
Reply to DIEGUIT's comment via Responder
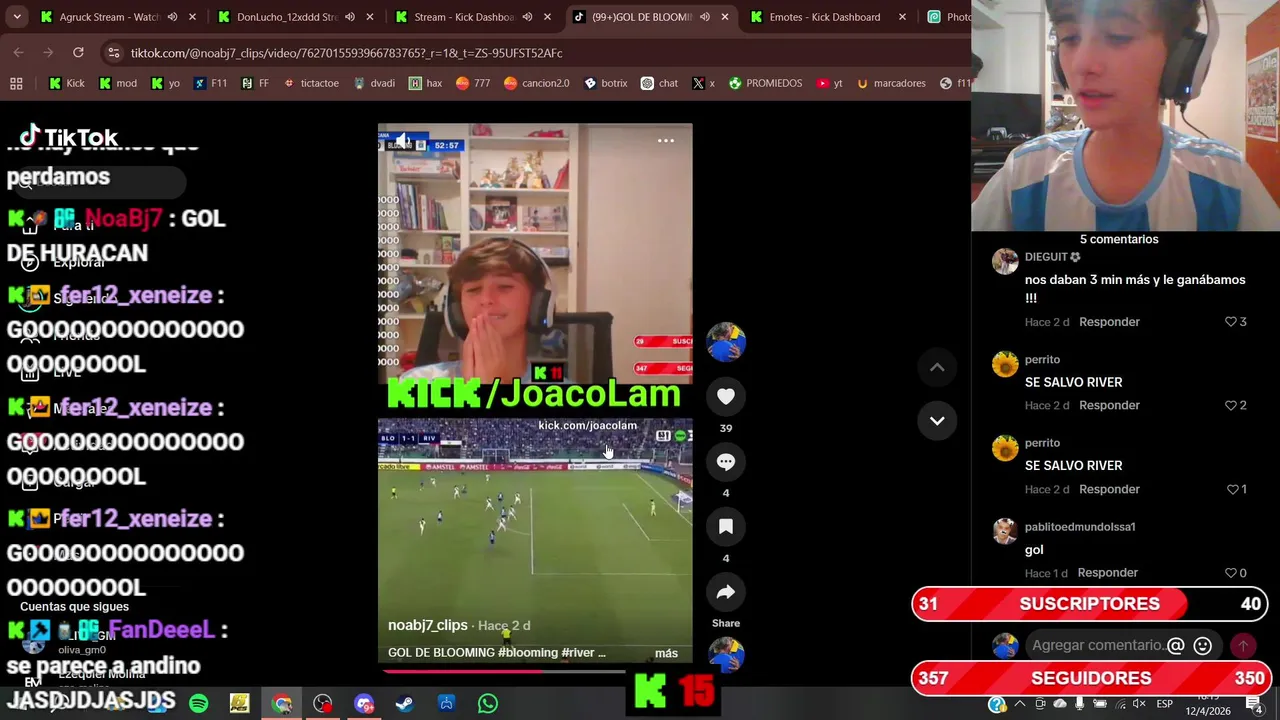(1109, 322)
